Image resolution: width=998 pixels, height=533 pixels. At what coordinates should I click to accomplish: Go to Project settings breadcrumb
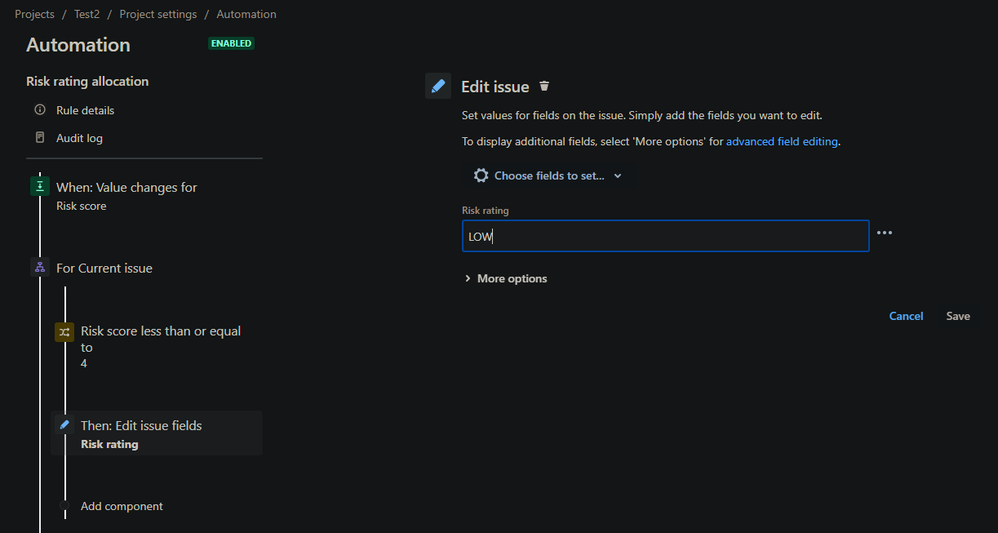pos(158,14)
